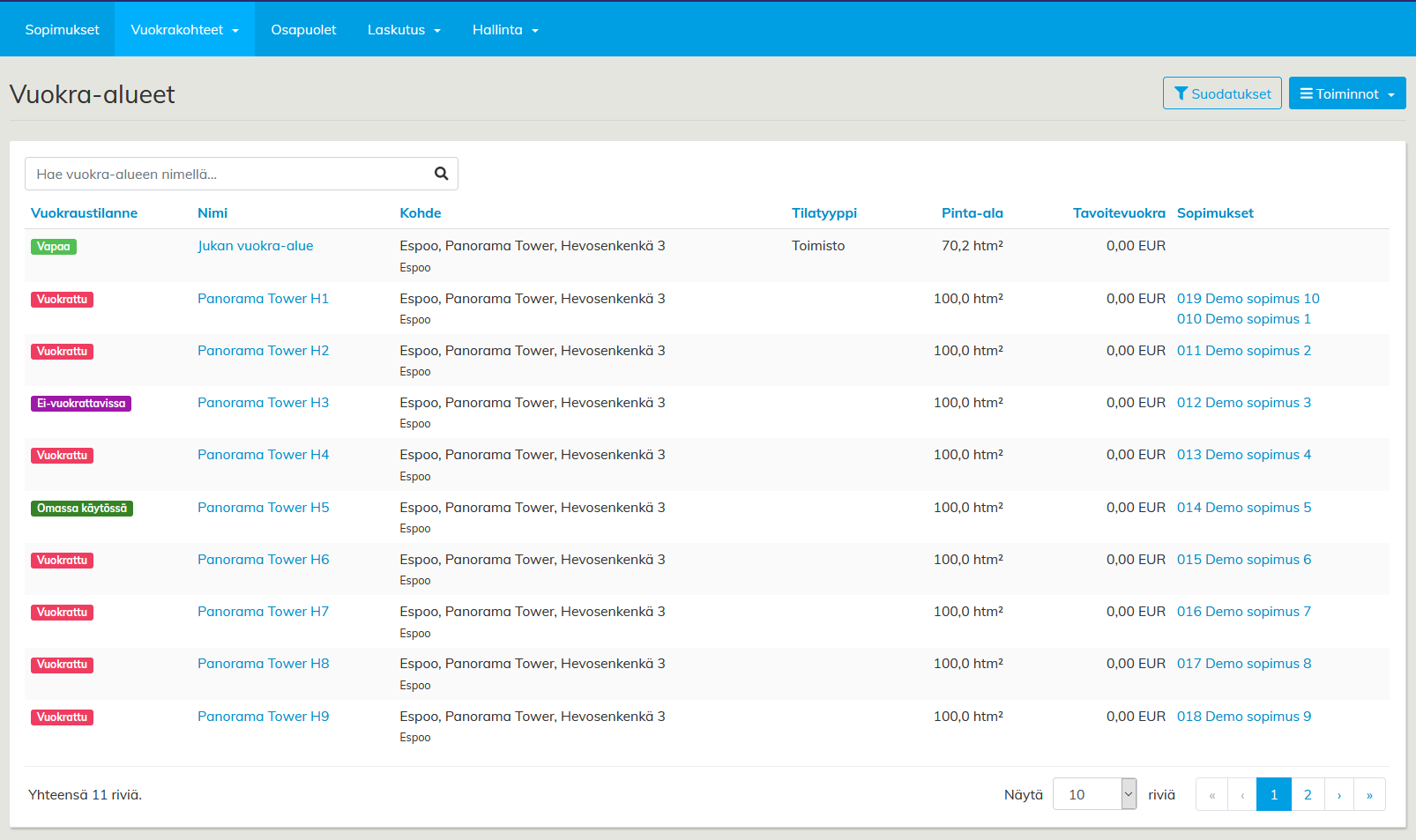Select the rows-per-page dropdown showing 10
Screen dimensions: 1416x840
coord(1093,794)
